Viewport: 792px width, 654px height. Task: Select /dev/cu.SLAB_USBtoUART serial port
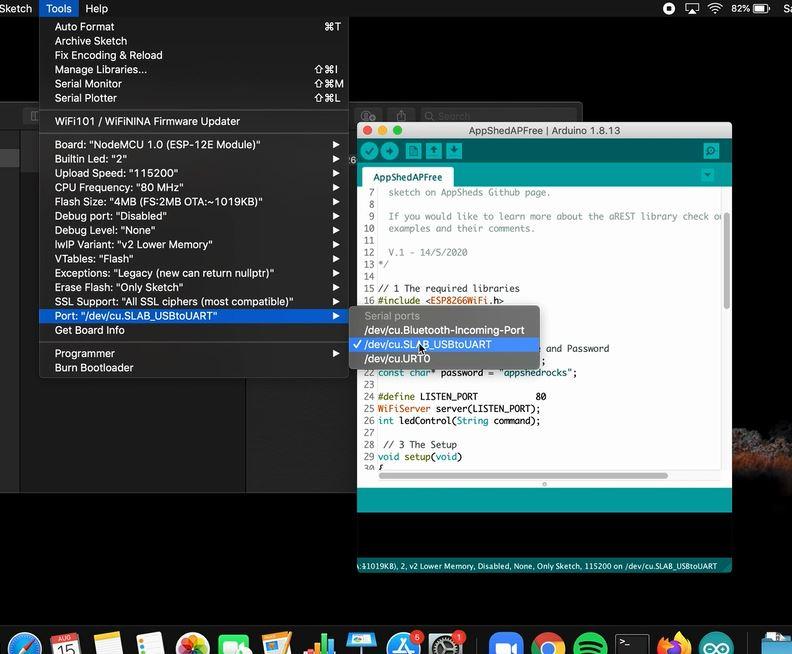pyautogui.click(x=444, y=344)
